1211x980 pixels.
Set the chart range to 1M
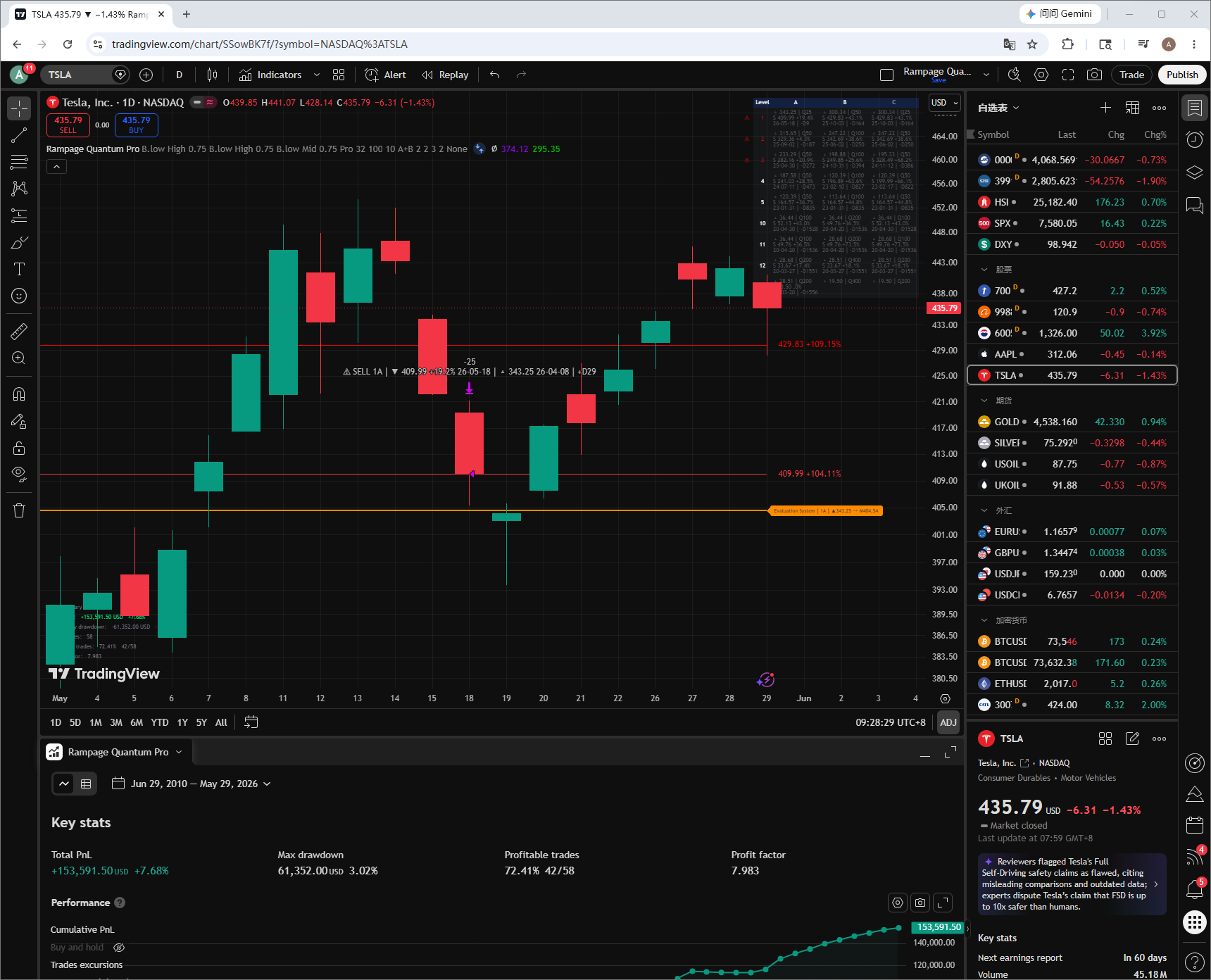[x=96, y=722]
